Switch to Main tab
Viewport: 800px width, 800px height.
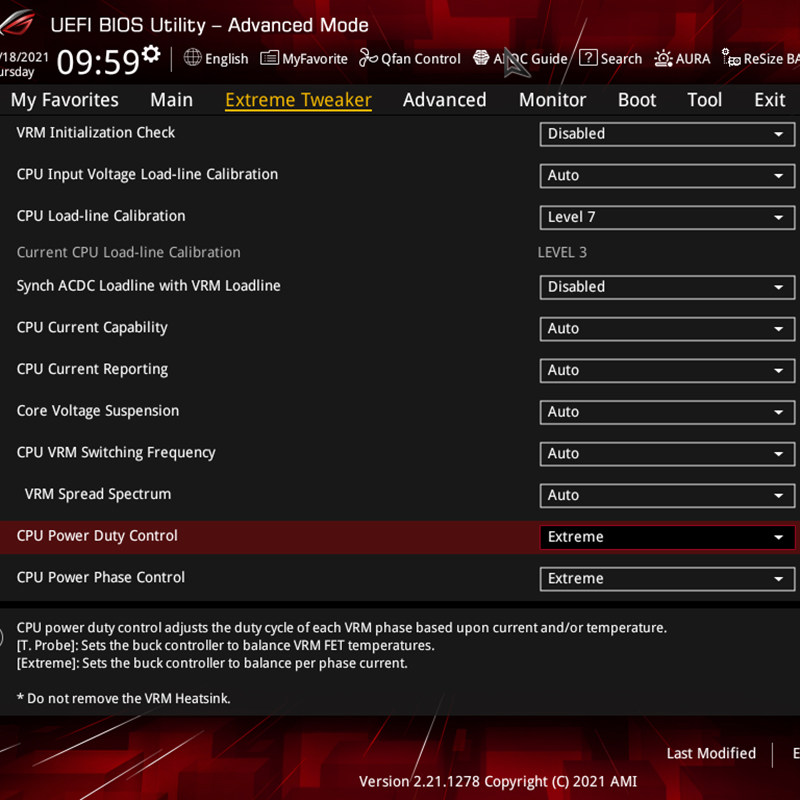click(171, 99)
